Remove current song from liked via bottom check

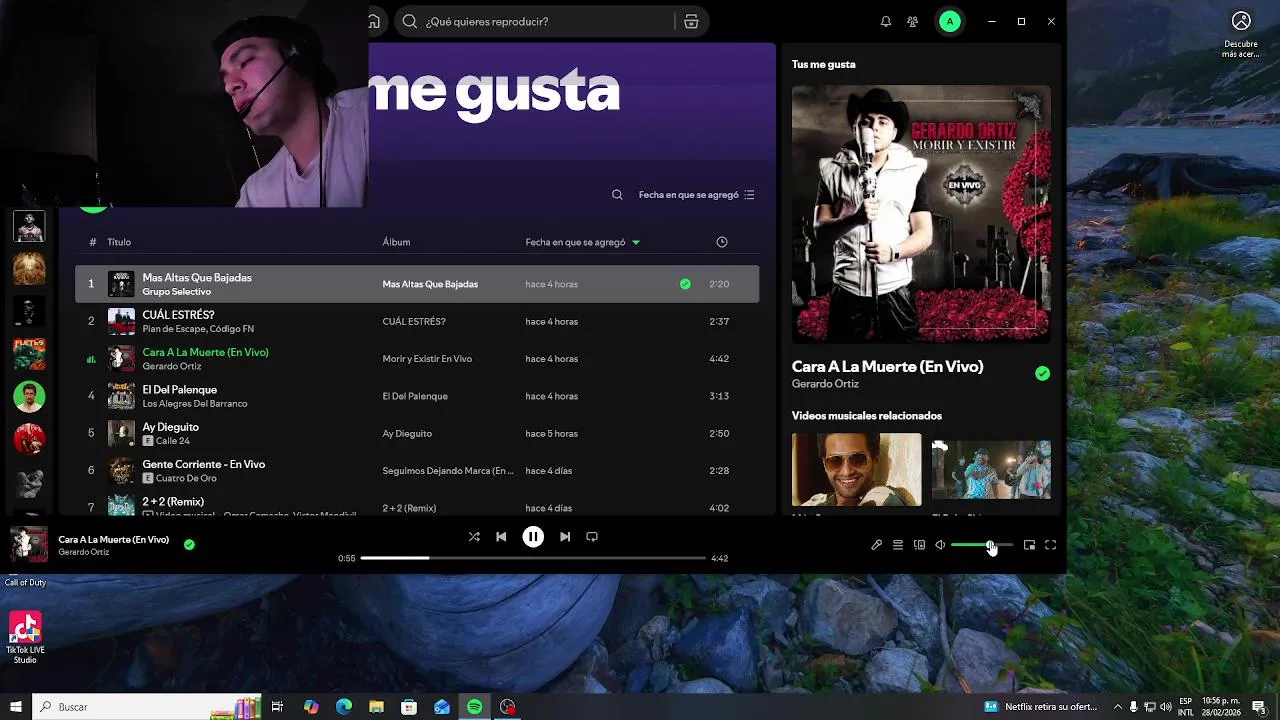coord(189,545)
